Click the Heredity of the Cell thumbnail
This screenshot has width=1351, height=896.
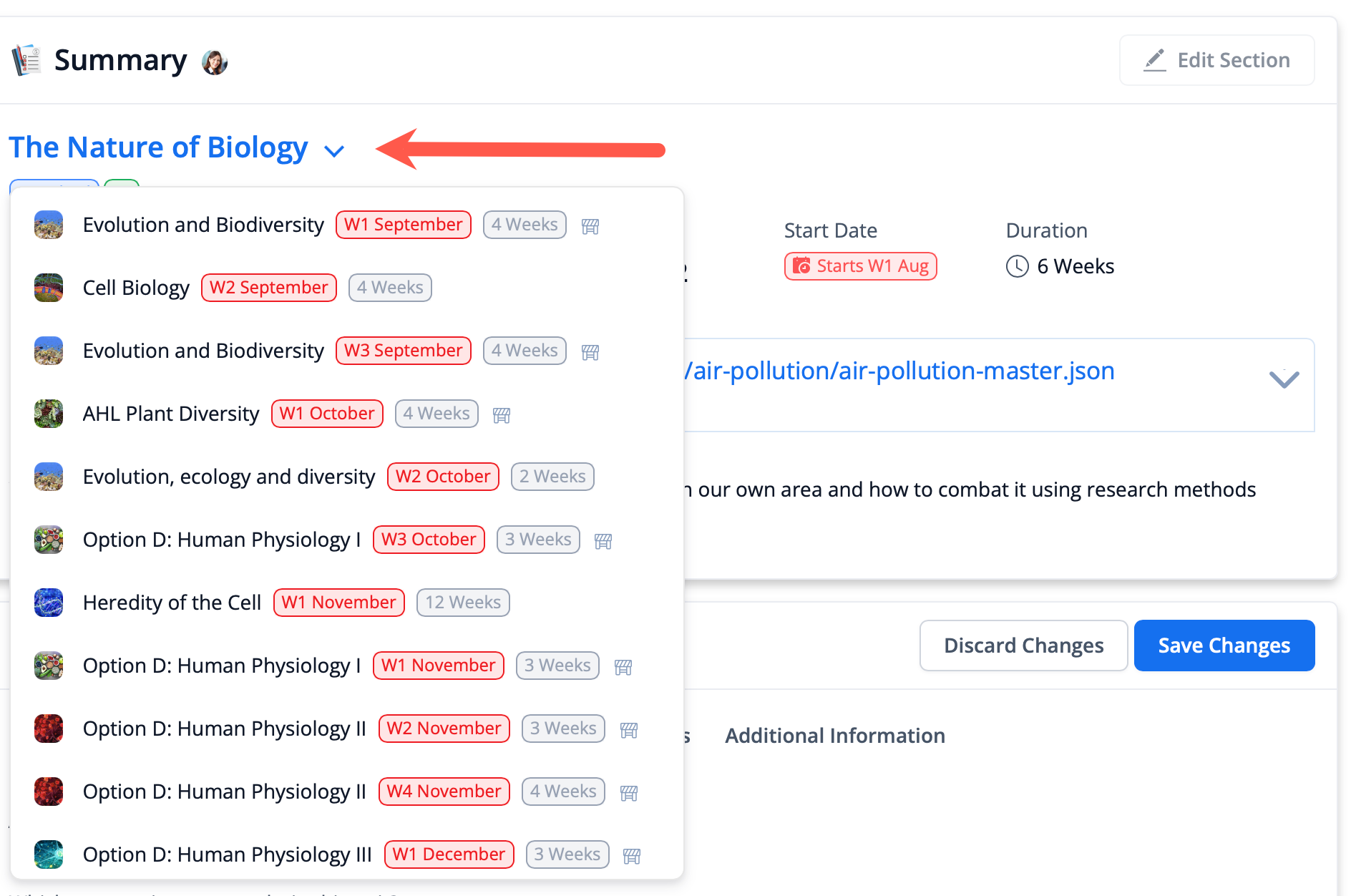click(49, 603)
